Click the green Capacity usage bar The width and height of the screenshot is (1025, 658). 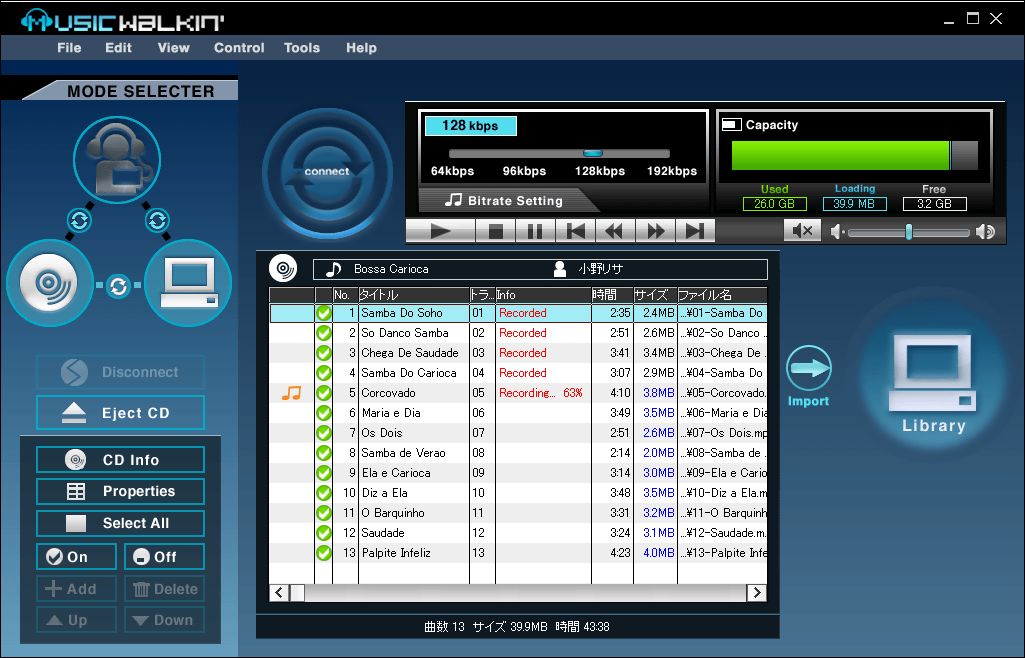(840, 156)
